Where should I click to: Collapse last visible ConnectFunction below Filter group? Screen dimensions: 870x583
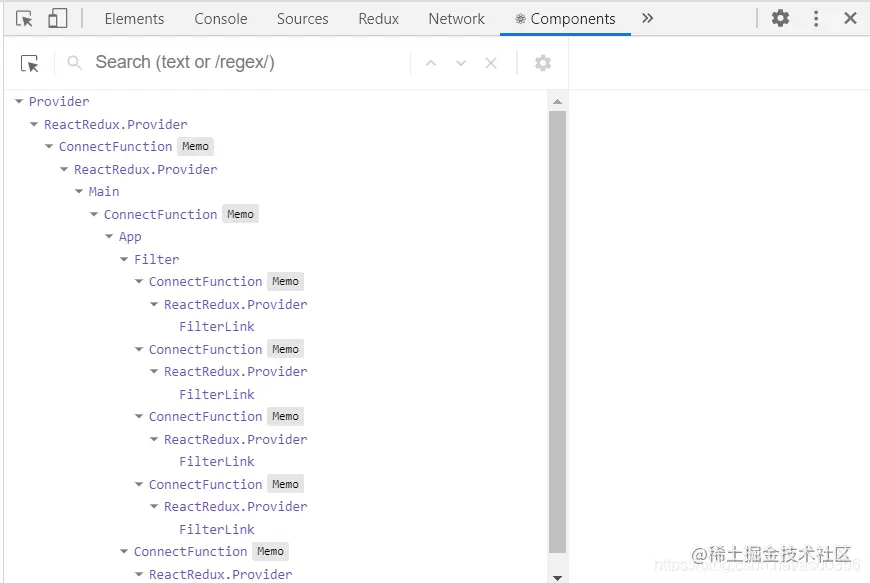tap(124, 551)
